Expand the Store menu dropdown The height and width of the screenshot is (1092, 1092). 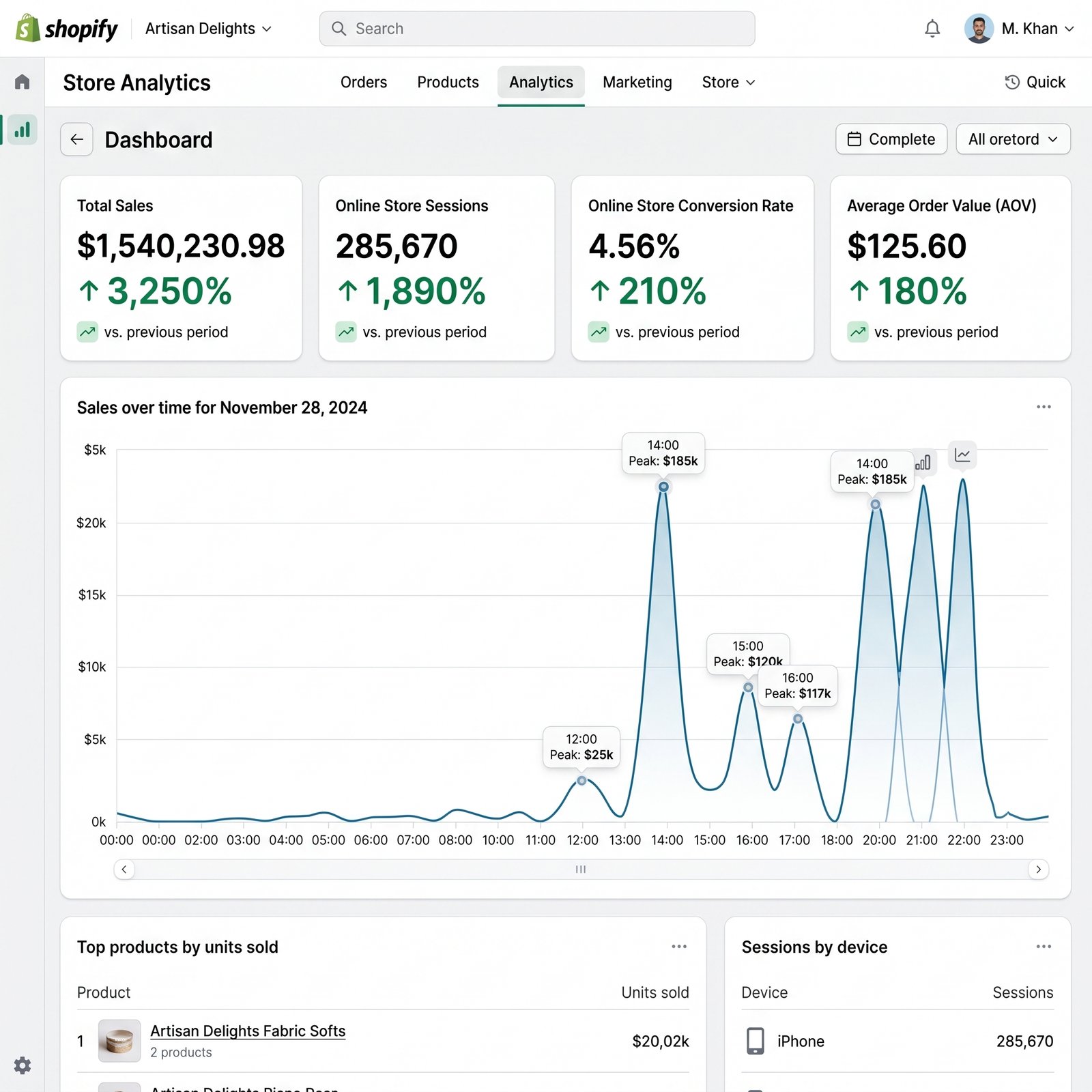(728, 83)
